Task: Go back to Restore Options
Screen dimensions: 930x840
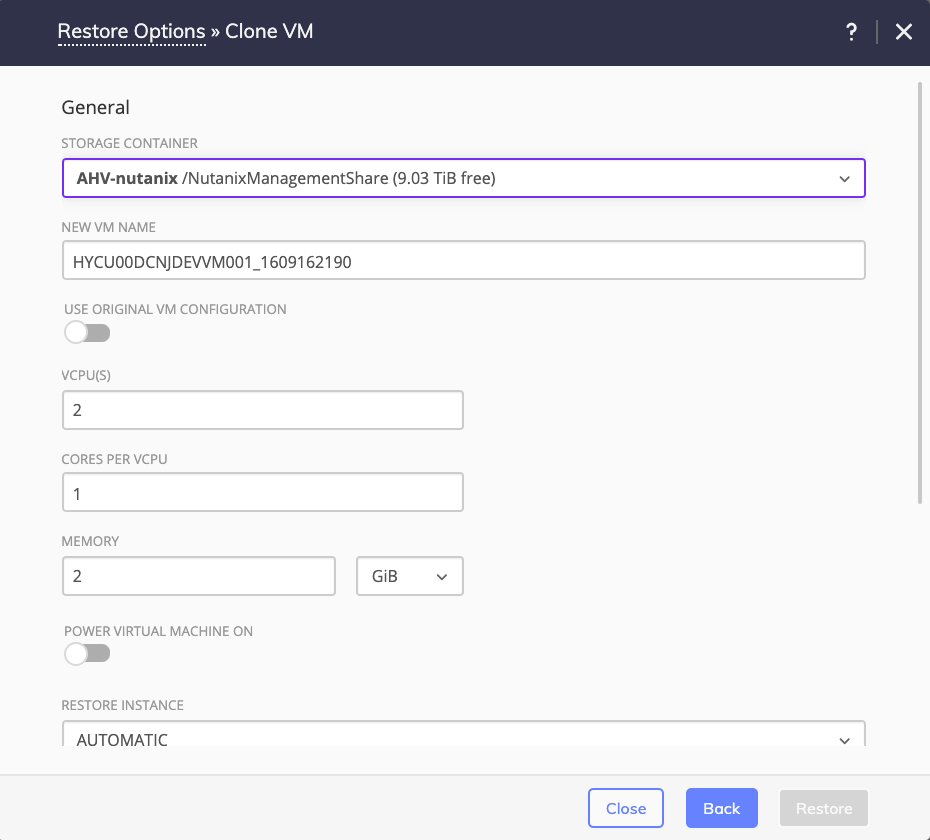Action: (131, 31)
